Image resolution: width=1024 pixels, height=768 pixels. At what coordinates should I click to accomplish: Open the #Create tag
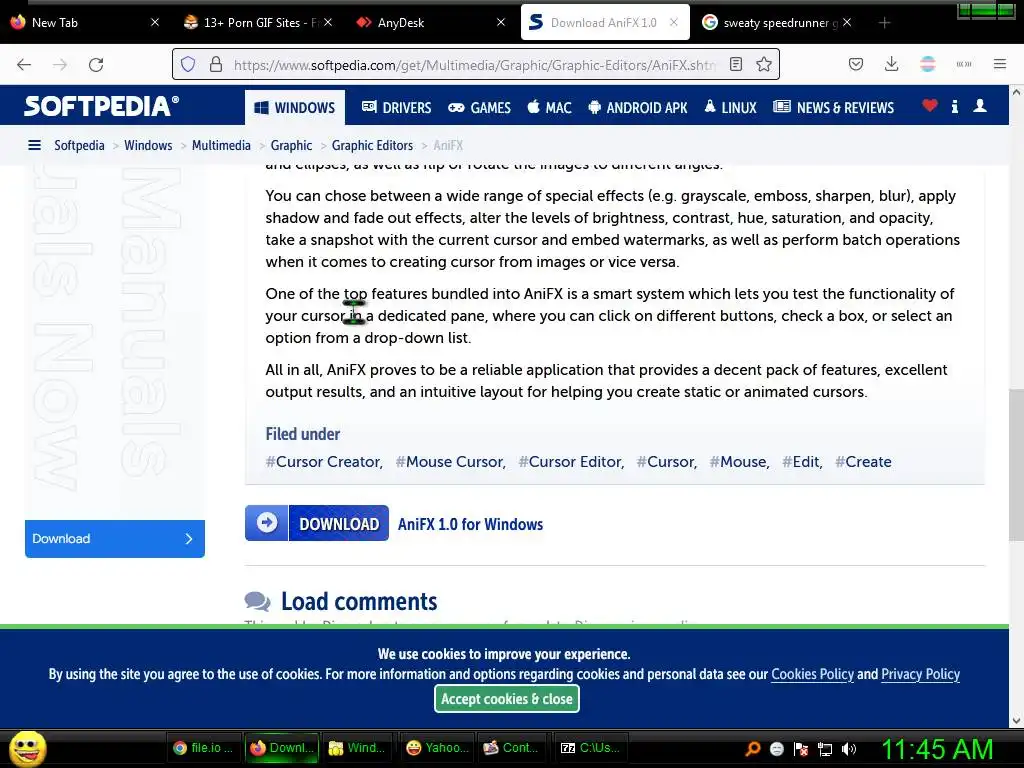coord(863,462)
